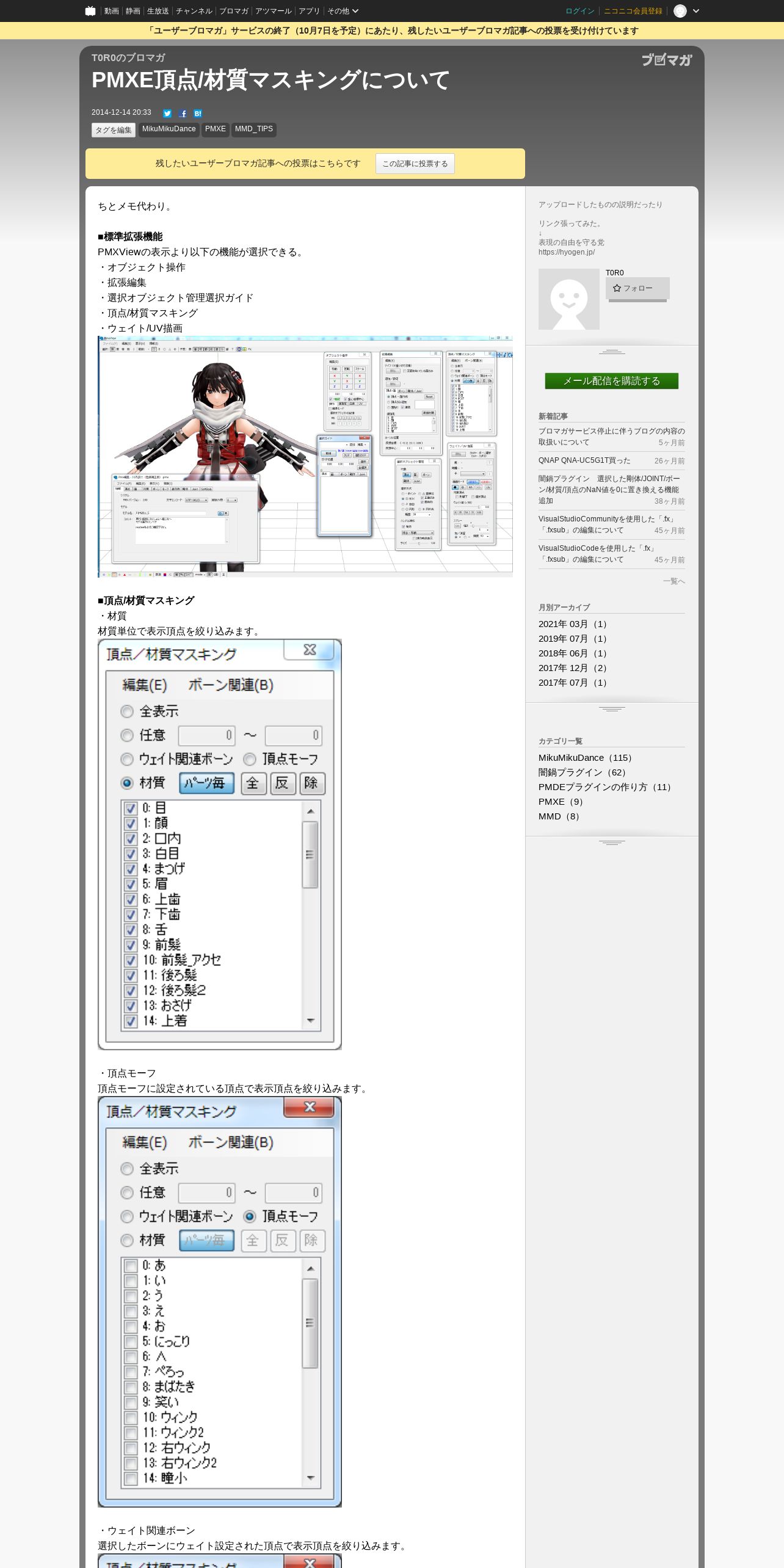This screenshot has height=1568, width=784.
Task: Expand the account chevron beside avatar
Action: pyautogui.click(x=696, y=11)
